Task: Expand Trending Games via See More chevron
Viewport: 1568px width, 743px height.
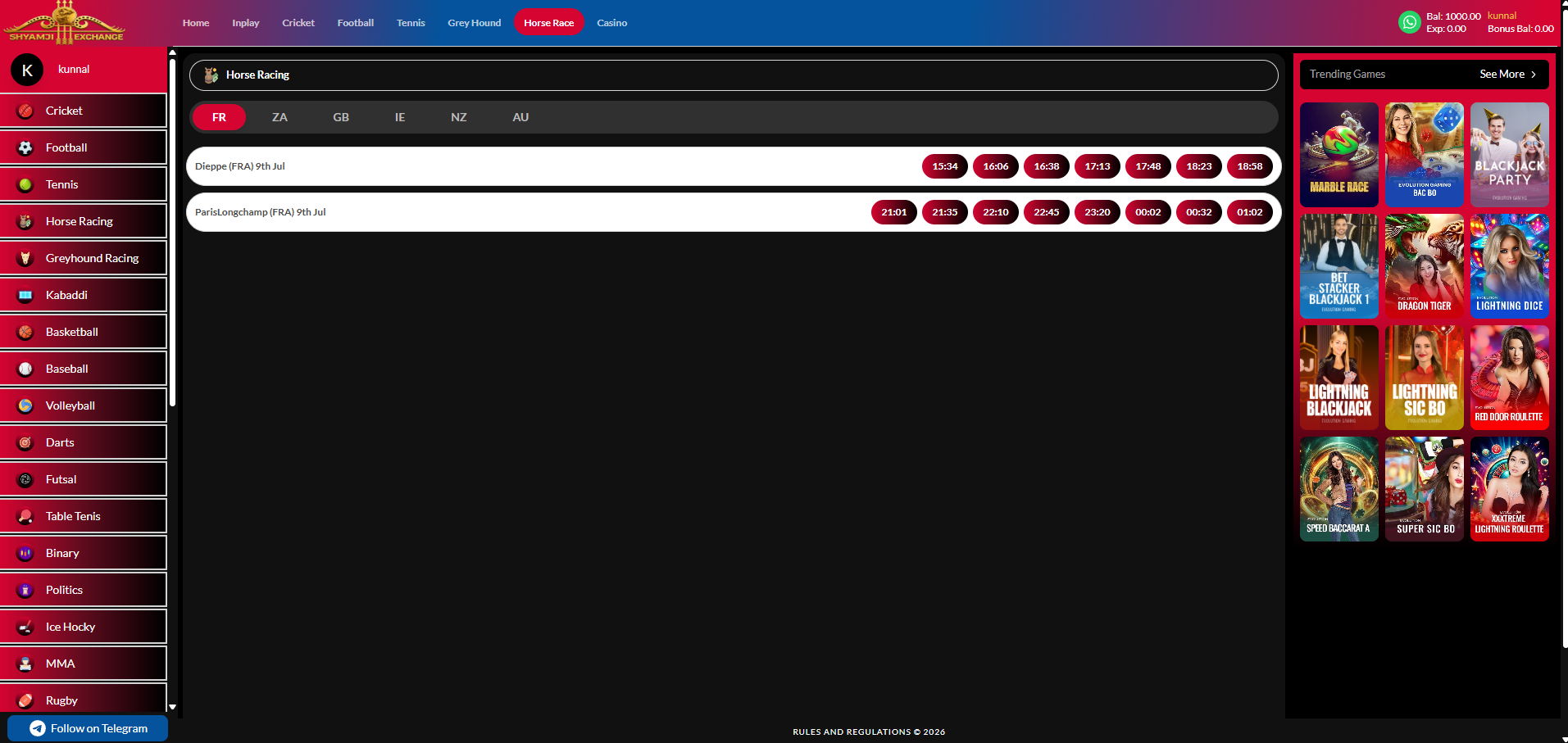Action: [1534, 75]
